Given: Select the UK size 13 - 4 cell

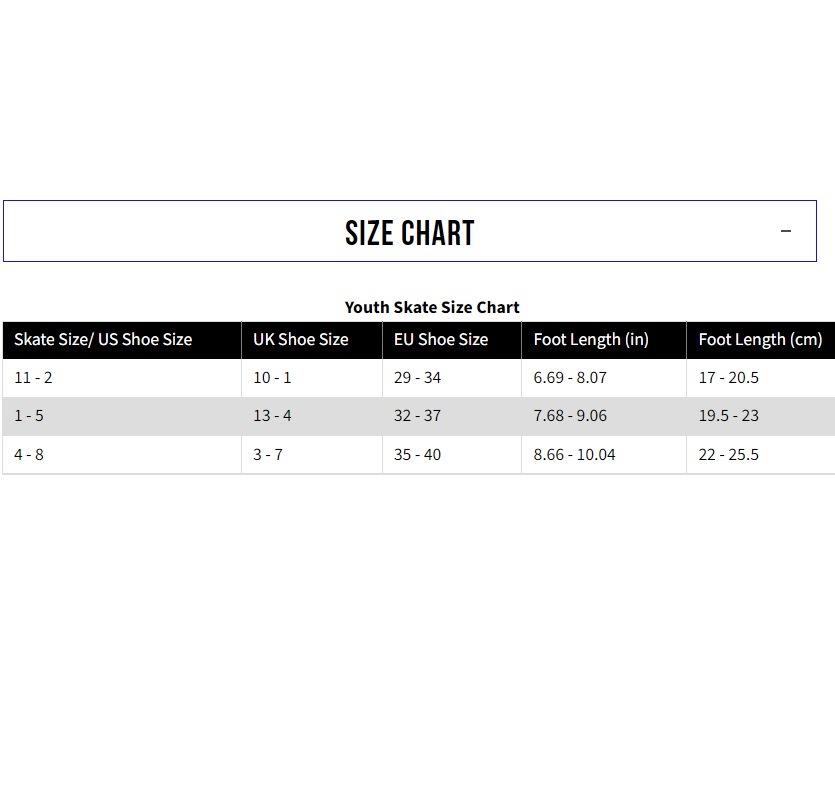Looking at the screenshot, I should point(272,416).
